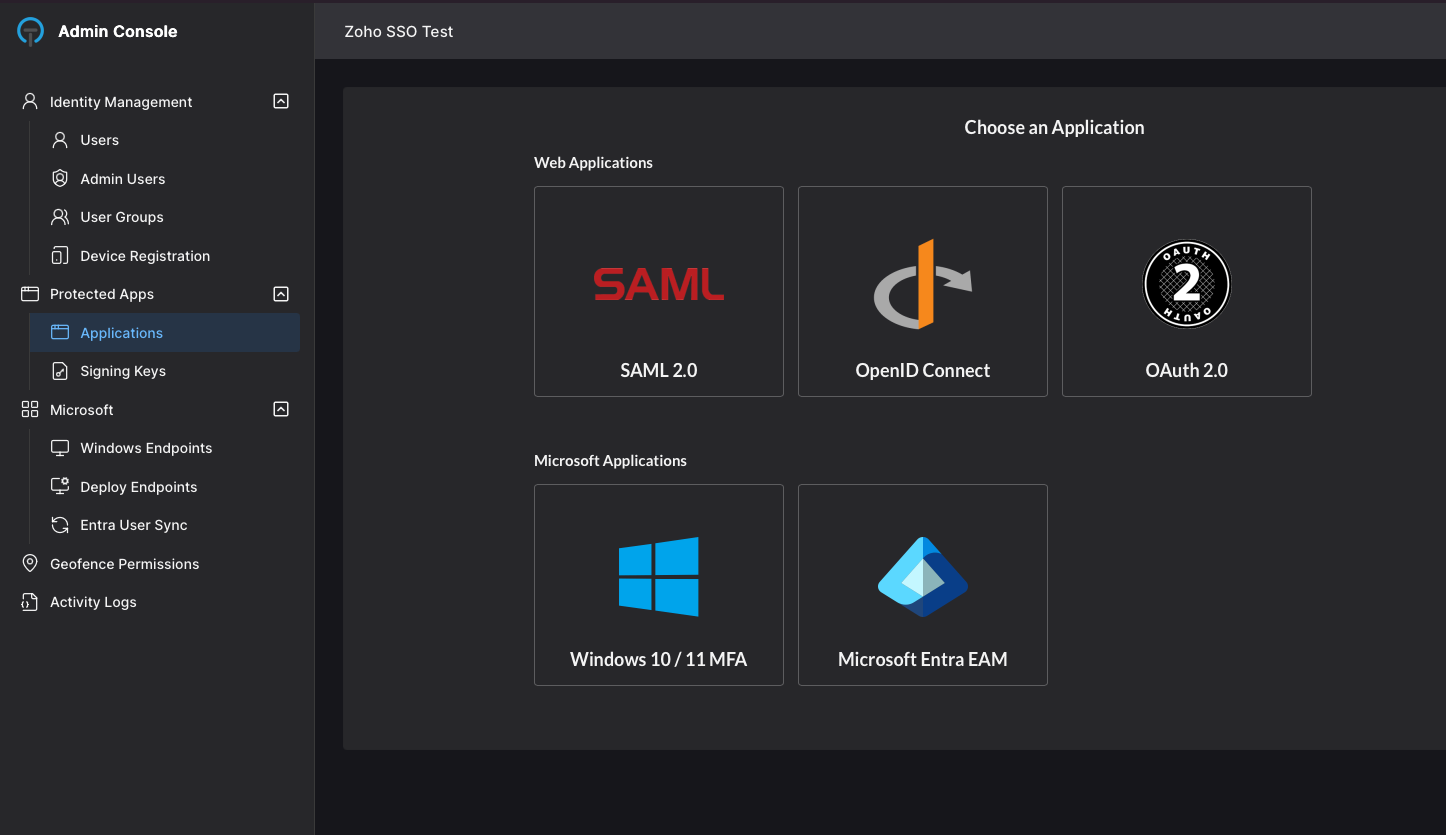Click the blue Windows logo
This screenshot has width=1446, height=835.
(659, 577)
